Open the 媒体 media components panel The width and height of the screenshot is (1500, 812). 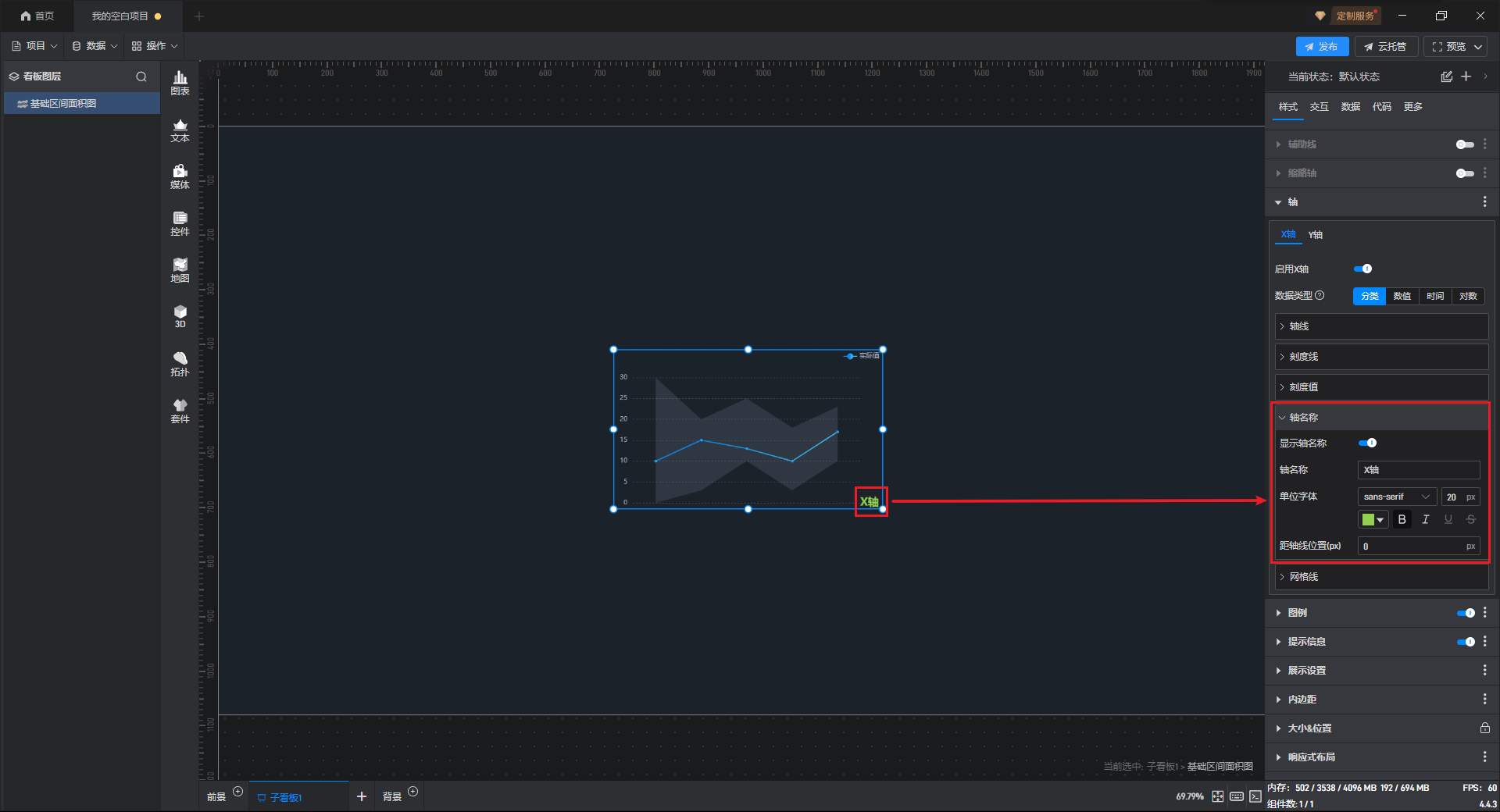coord(180,176)
